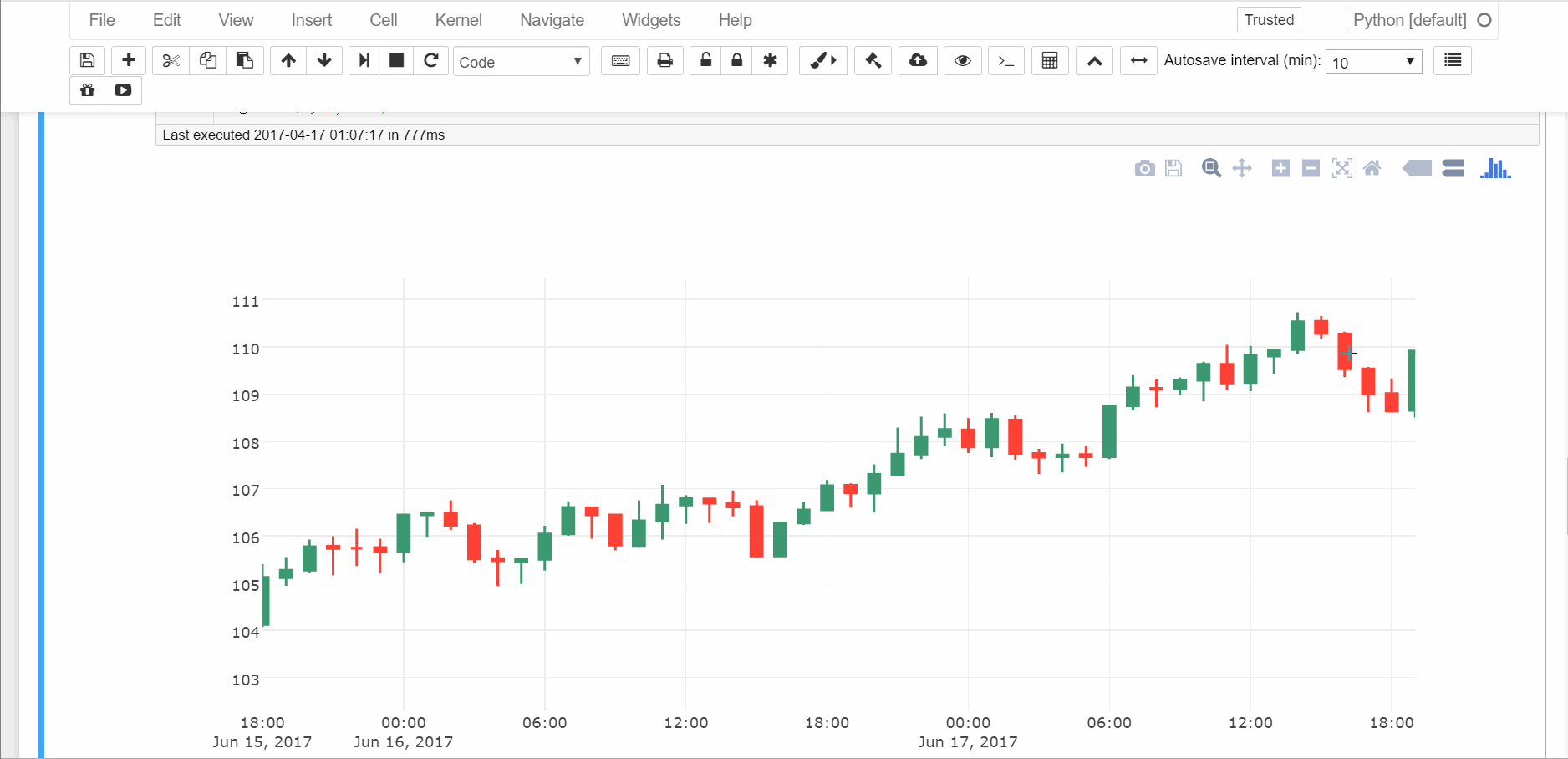Click the horizontal double-arrow width icon
Screen dimensions: 1568x759
click(x=1138, y=60)
